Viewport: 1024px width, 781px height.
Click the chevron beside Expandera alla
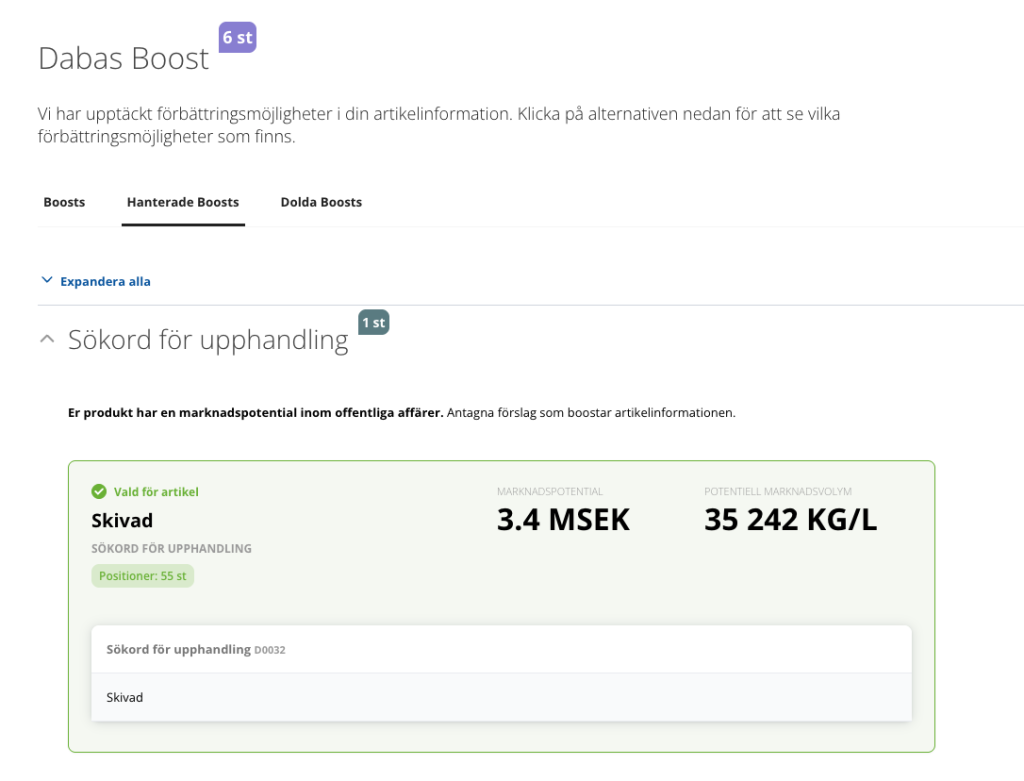[47, 280]
